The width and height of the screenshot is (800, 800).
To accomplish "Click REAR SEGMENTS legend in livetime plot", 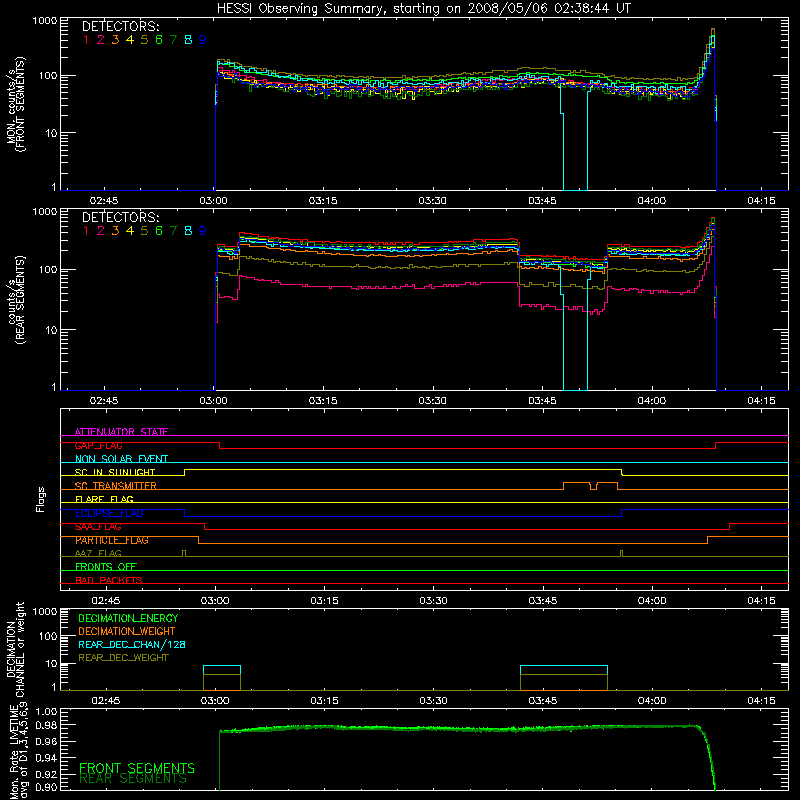I will coord(133,779).
